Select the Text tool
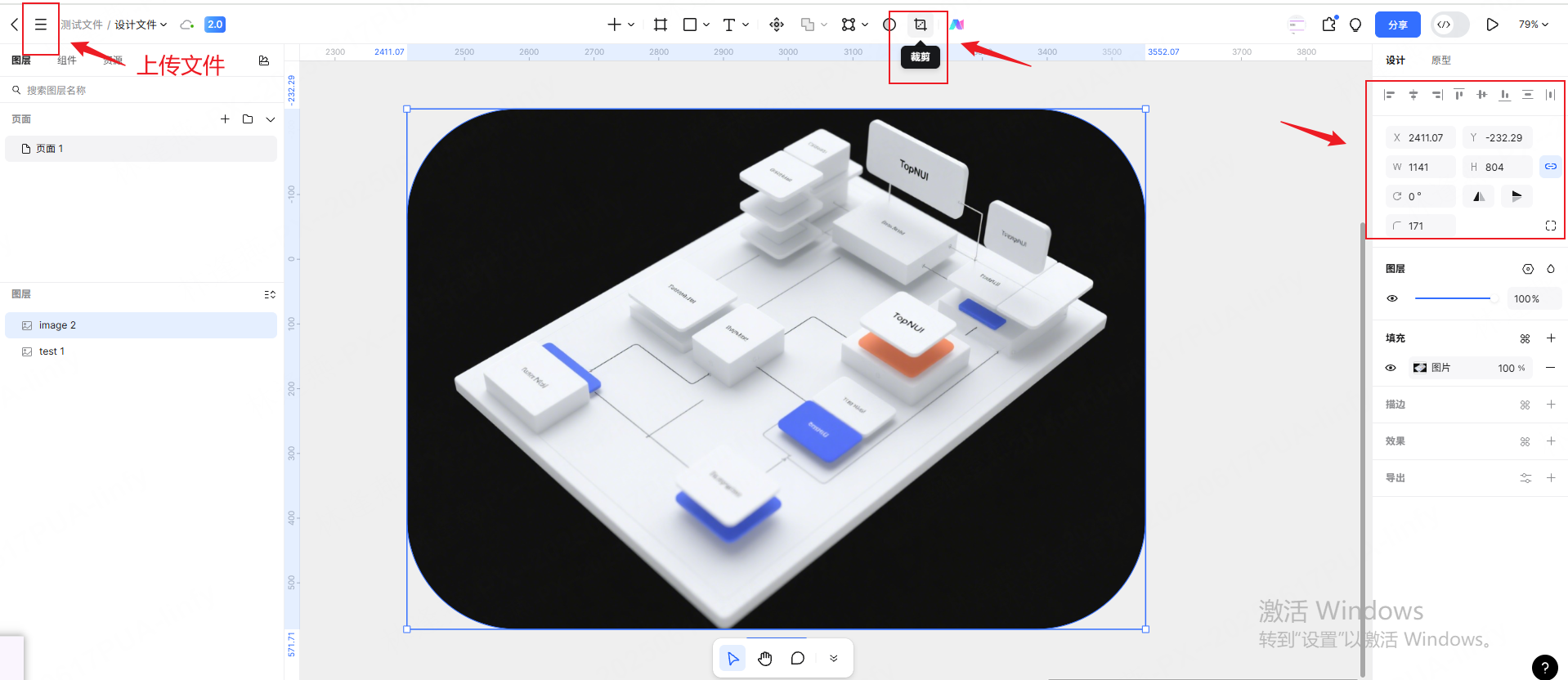 click(729, 25)
